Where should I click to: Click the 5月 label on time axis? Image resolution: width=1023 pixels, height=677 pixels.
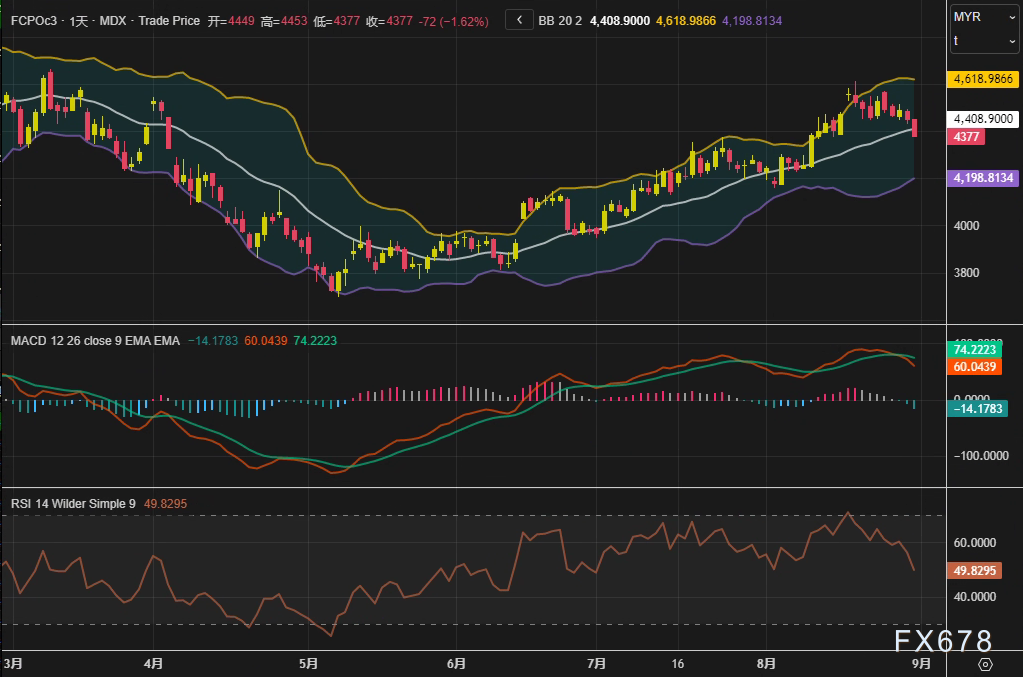(x=308, y=663)
